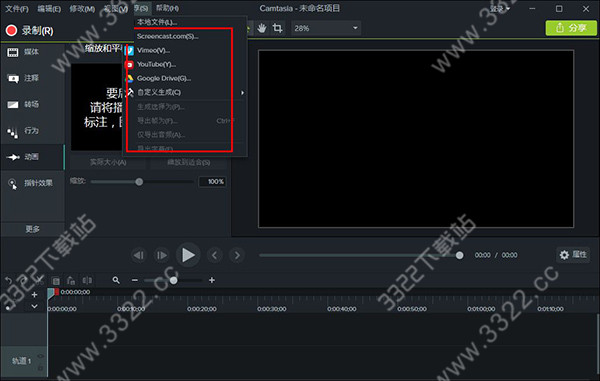Screen dimensions: 600x381
Task: Expand the 自定义生成(C) submenu arrow
Action: [242, 93]
